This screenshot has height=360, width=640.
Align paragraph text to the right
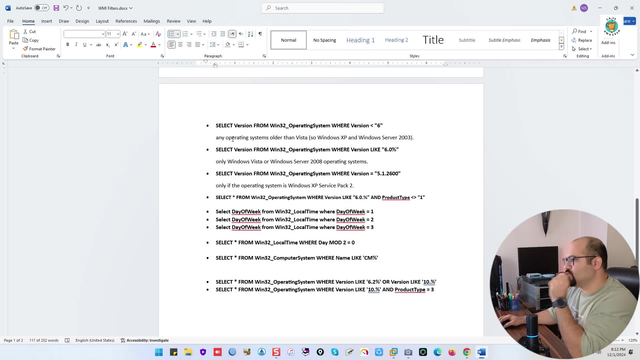point(189,44)
